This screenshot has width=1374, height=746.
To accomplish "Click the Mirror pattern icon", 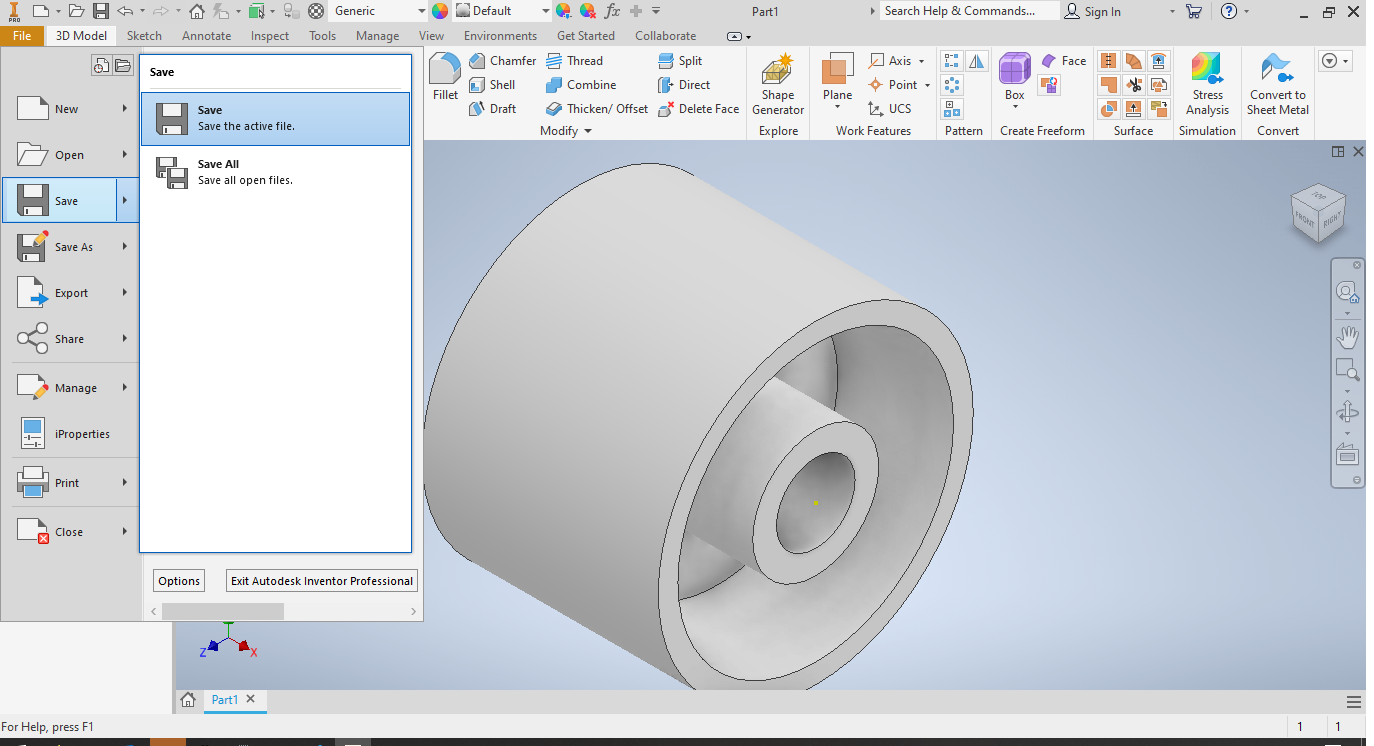I will (977, 62).
